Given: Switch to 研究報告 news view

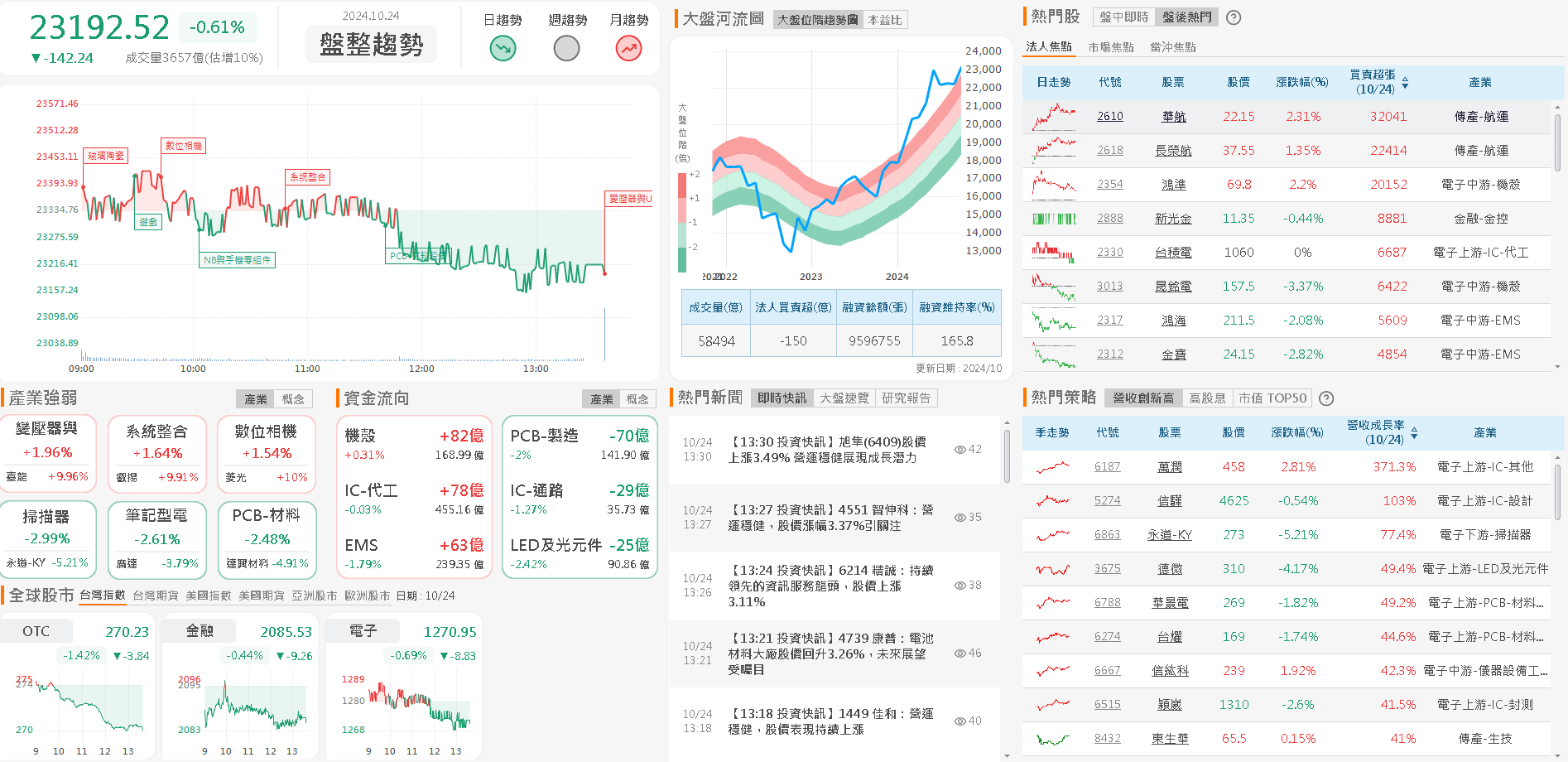Looking at the screenshot, I should (908, 398).
